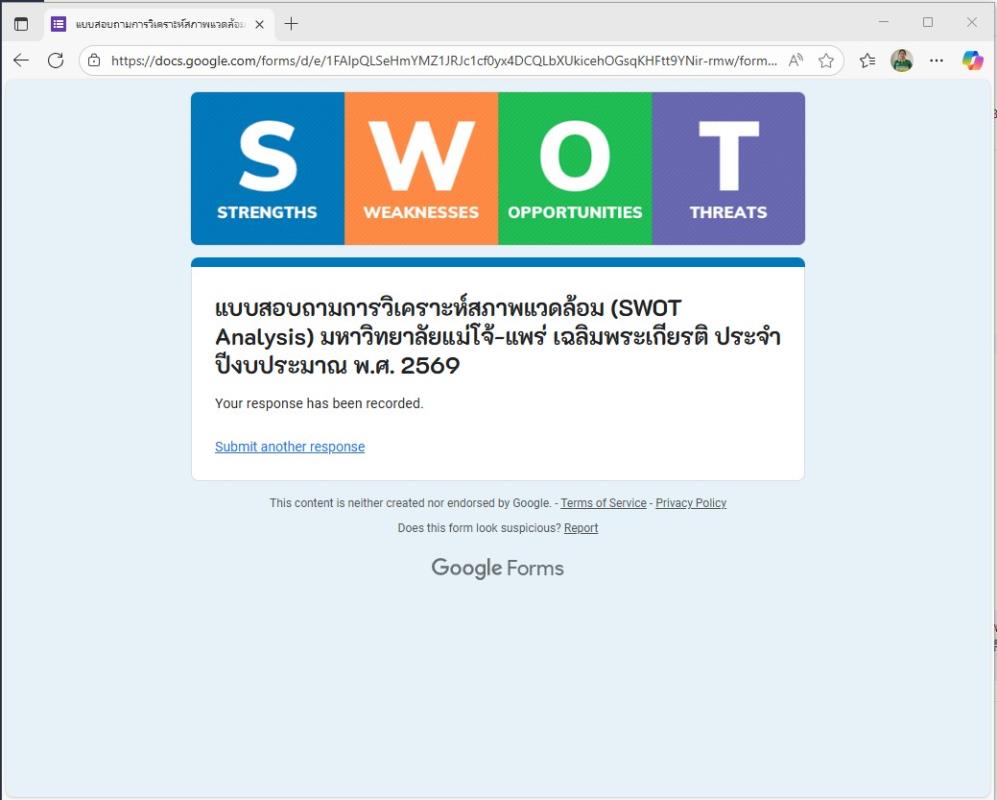This screenshot has height=800, width=997.
Task: Launch the Copilot sidebar icon
Action: [972, 60]
